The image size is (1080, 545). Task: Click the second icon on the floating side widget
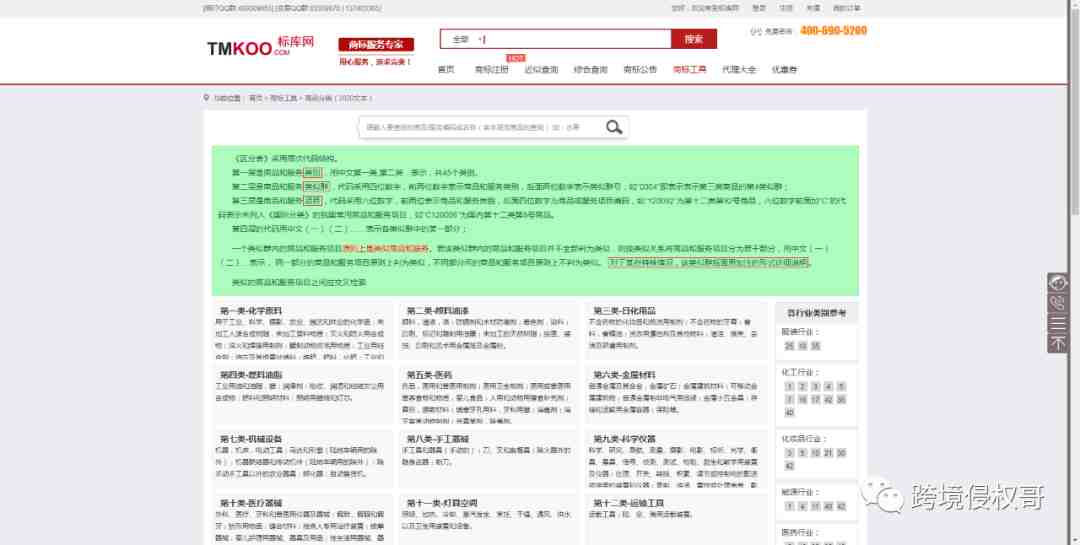point(1058,303)
